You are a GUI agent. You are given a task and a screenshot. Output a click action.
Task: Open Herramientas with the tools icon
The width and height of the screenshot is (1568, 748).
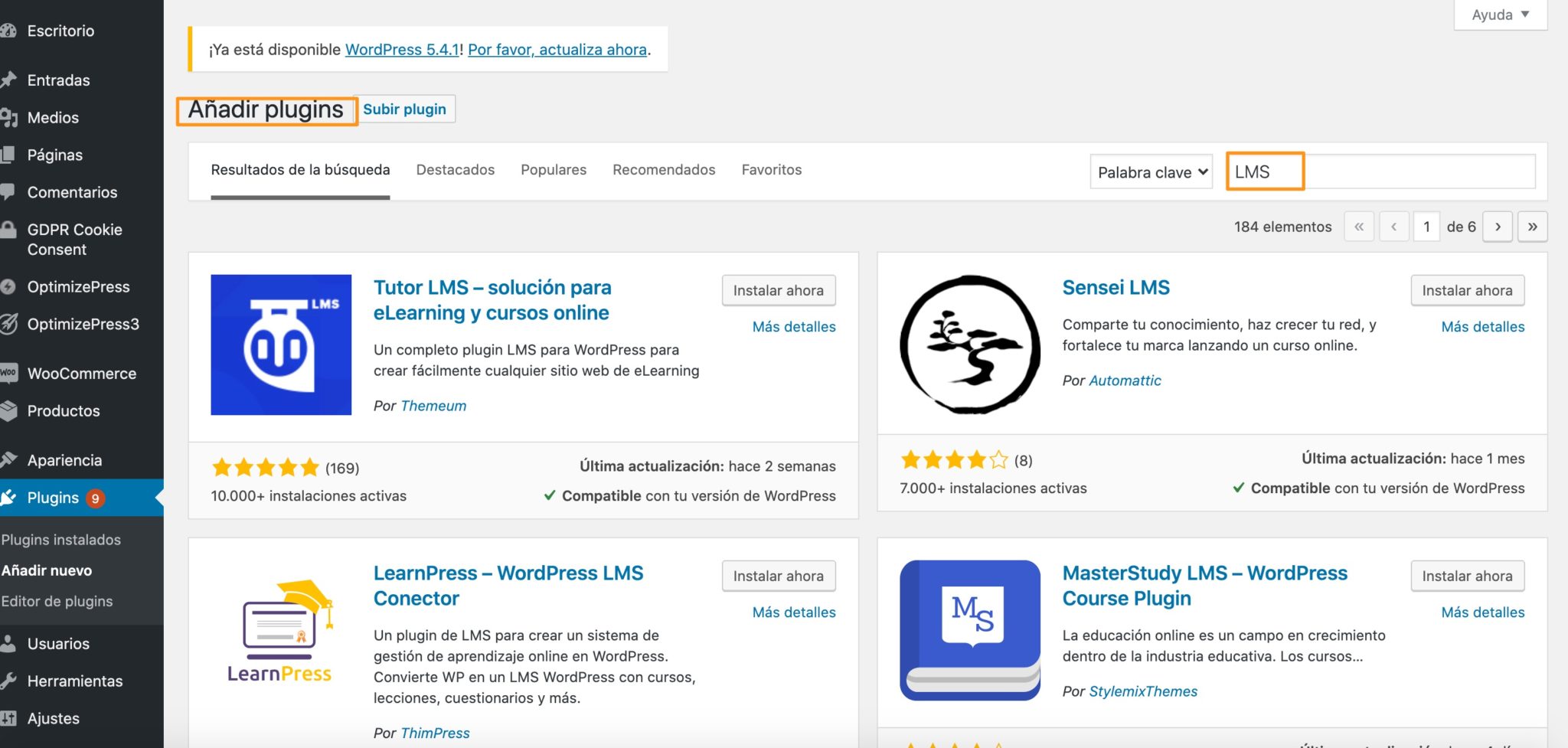coord(10,681)
